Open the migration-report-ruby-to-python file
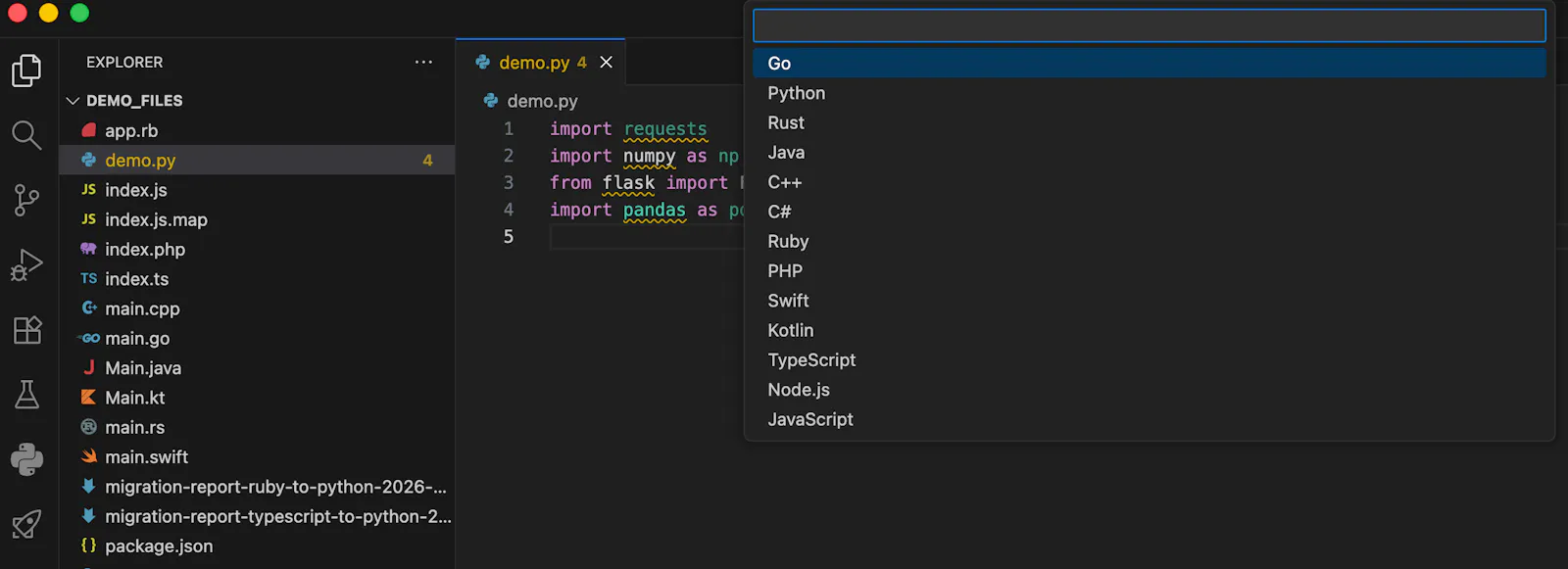This screenshot has width=1568, height=569. click(257, 487)
